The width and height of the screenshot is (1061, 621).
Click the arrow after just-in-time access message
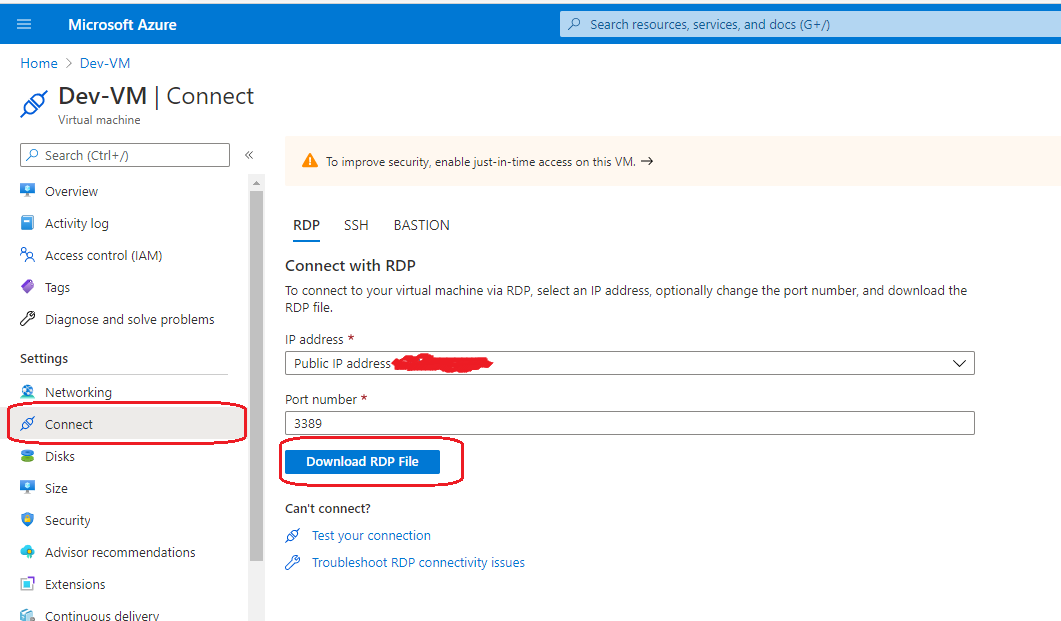tap(647, 161)
